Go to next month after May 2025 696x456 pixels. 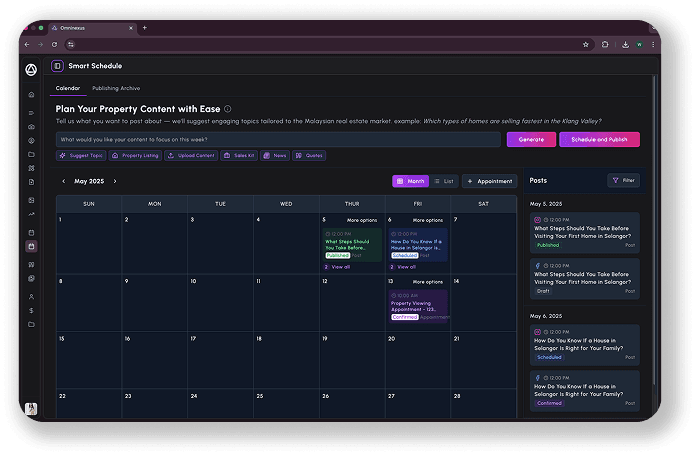(115, 181)
